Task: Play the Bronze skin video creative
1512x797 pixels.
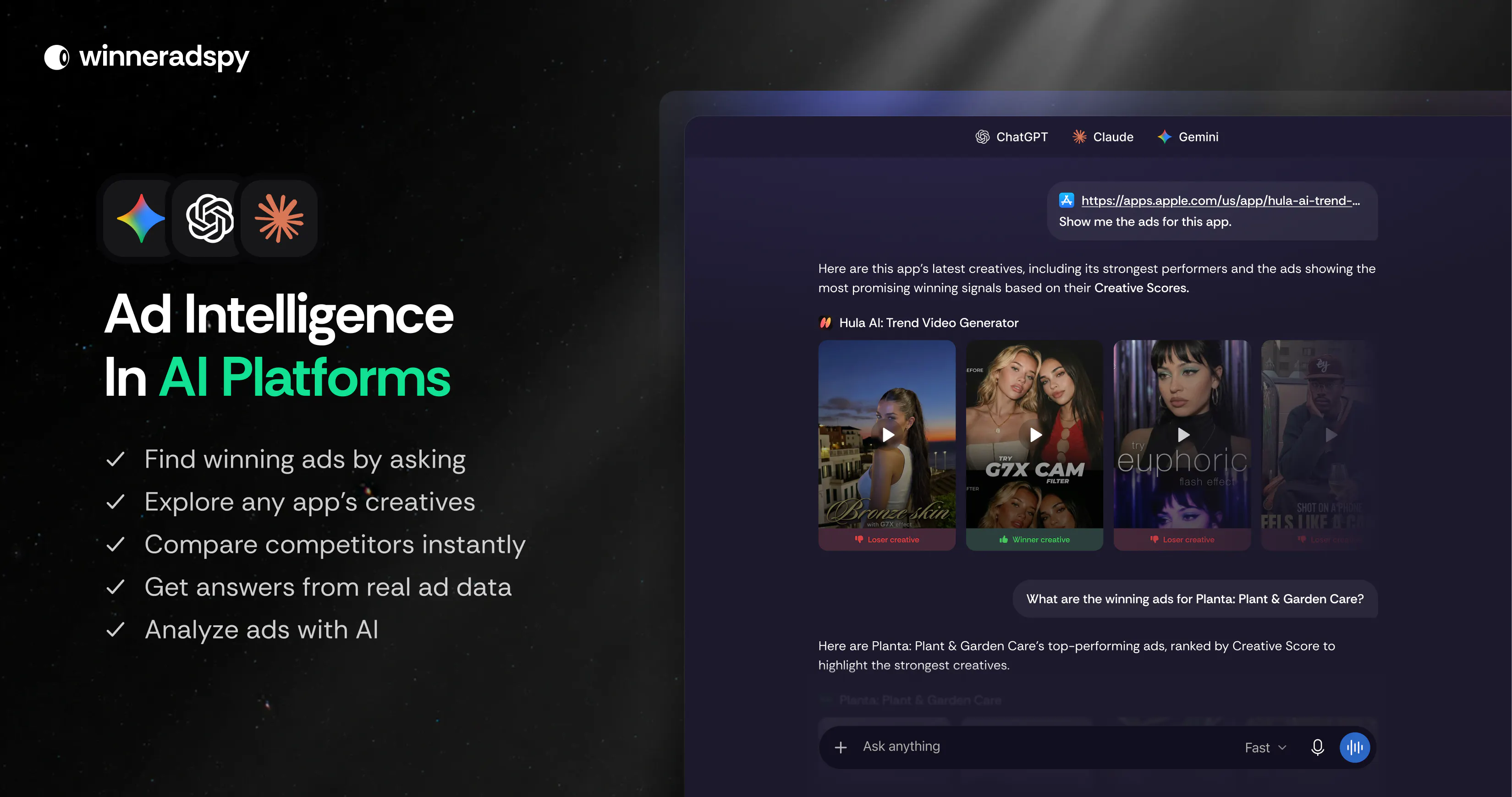Action: [x=887, y=435]
